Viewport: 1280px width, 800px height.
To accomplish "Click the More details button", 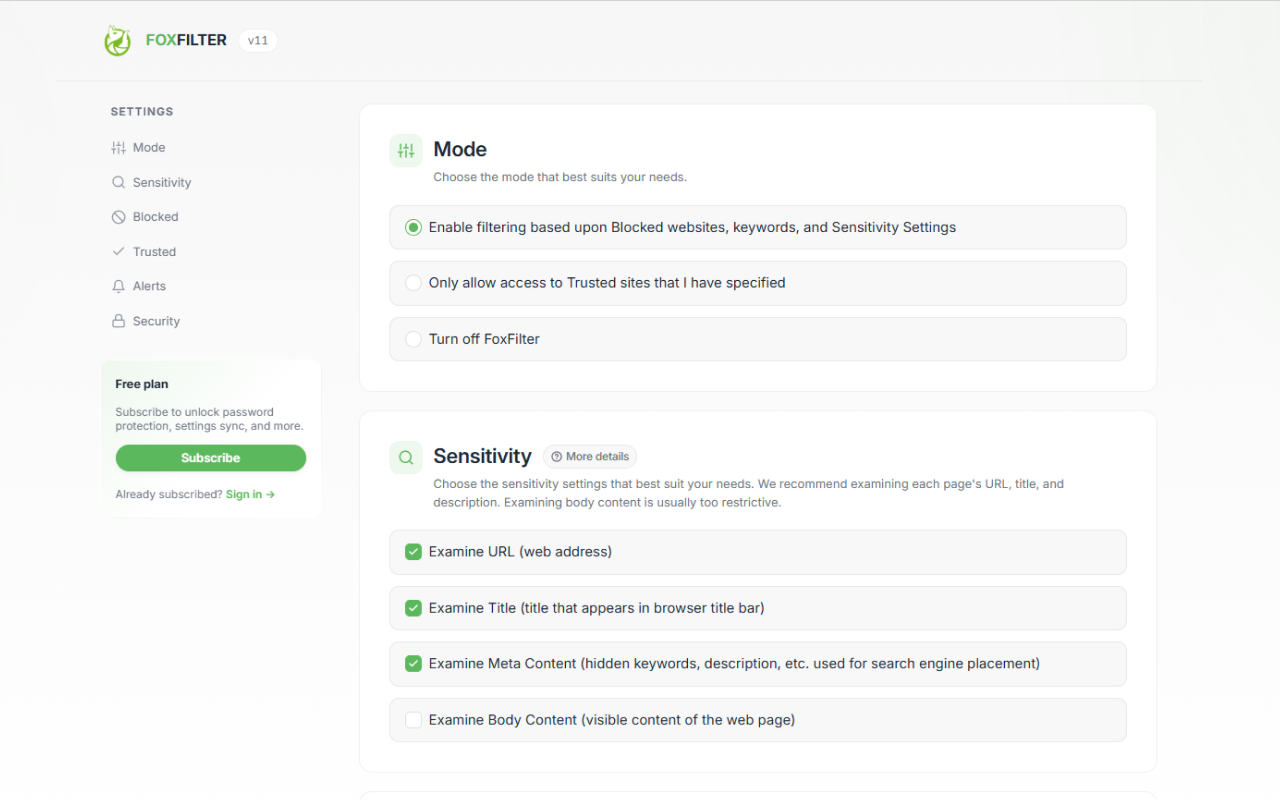I will pos(590,457).
